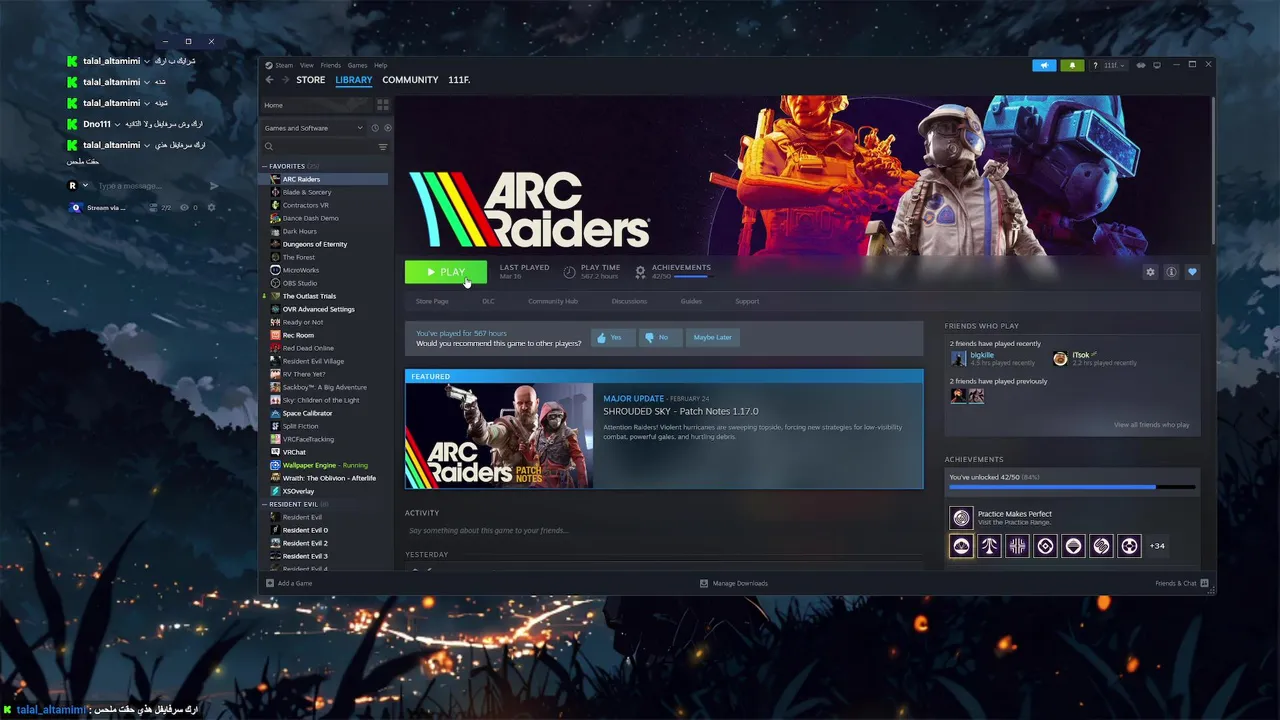The width and height of the screenshot is (1280, 720).
Task: Collapse the FAVORITES category
Action: pos(265,166)
